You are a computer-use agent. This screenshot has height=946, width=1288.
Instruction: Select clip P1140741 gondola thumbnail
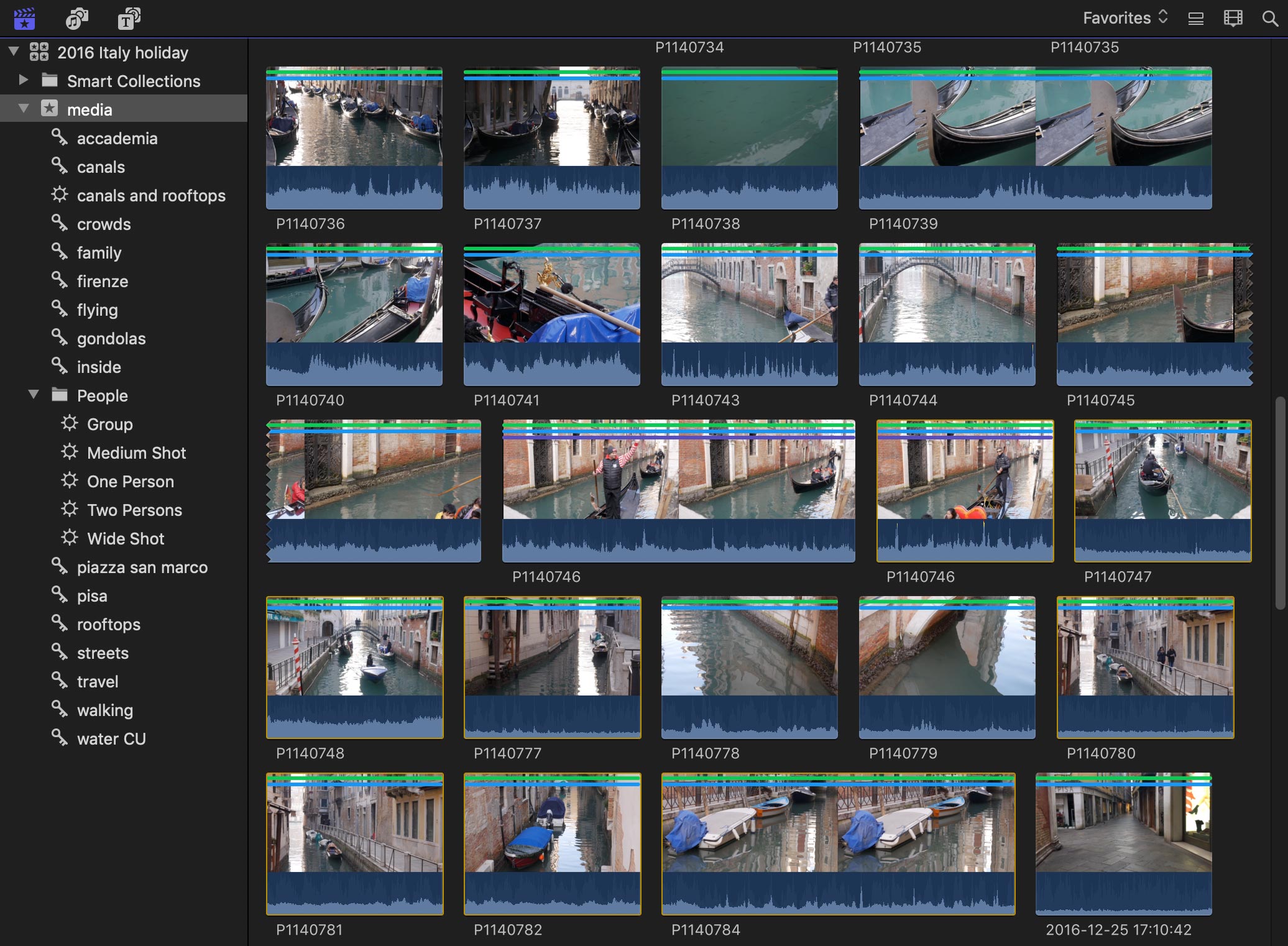(x=552, y=314)
